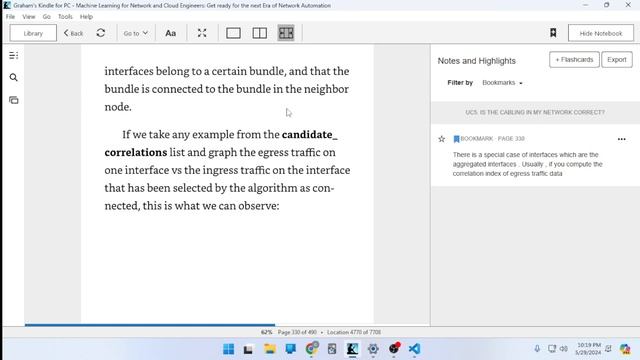The image size is (640, 360).
Task: Open the red-dot recorder app in taskbar
Action: 394,349
